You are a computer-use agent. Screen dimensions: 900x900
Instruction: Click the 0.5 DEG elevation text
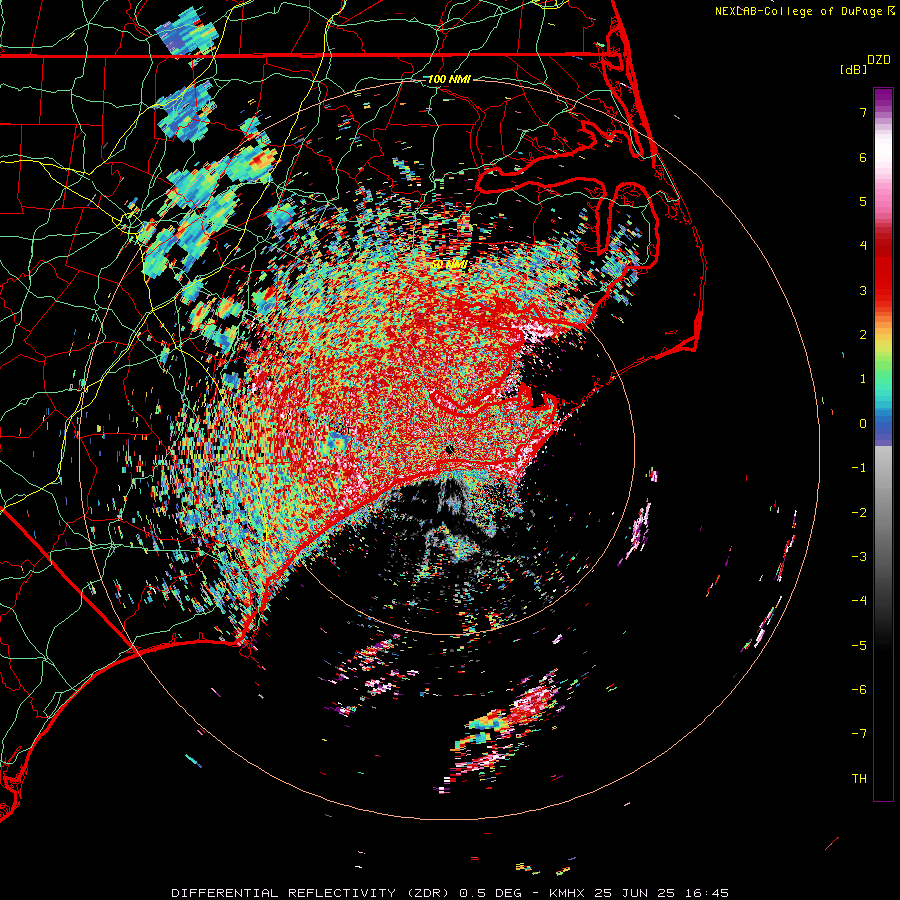point(491,893)
